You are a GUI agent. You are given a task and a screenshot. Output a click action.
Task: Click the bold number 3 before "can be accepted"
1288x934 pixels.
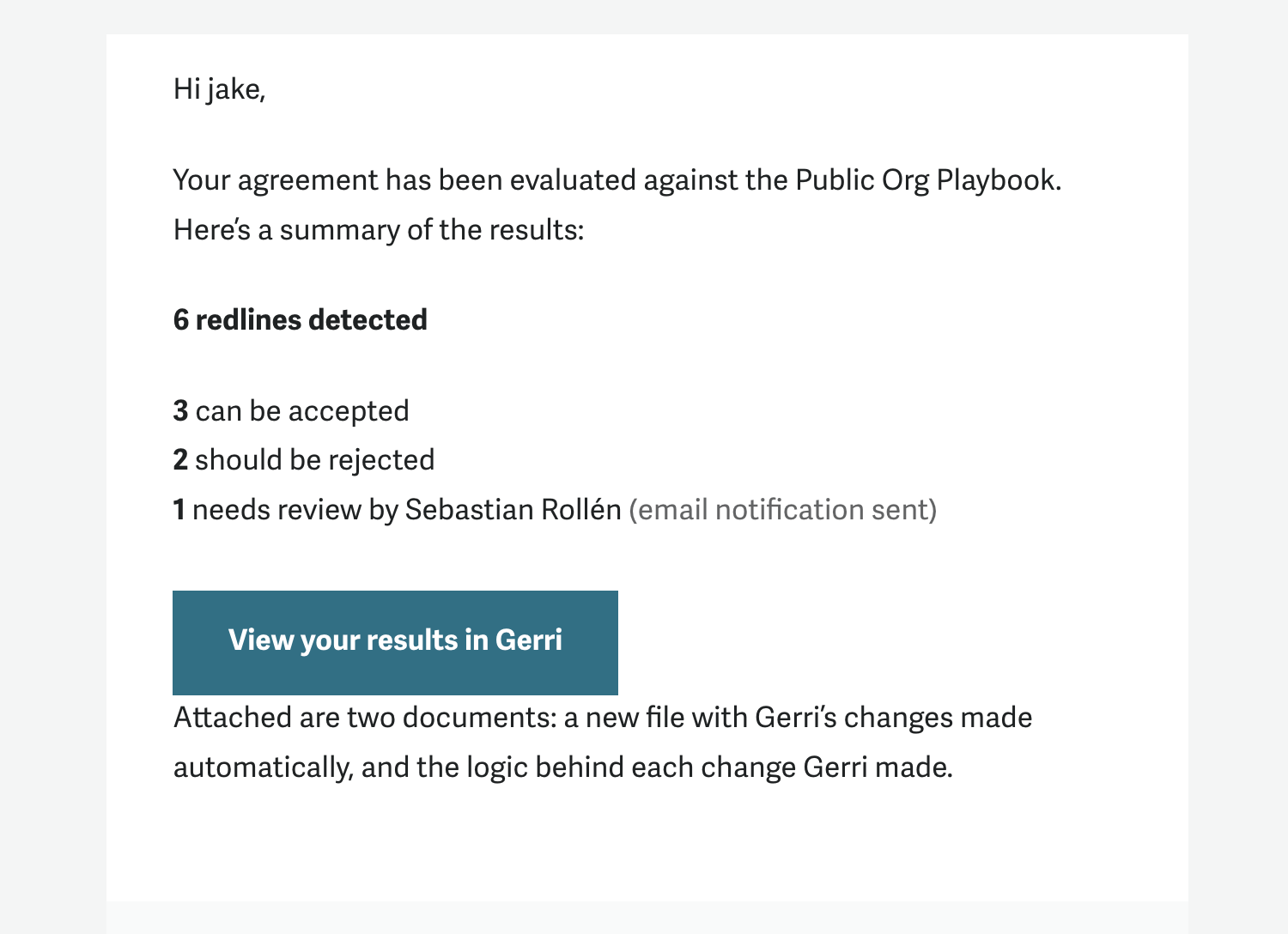tap(180, 411)
